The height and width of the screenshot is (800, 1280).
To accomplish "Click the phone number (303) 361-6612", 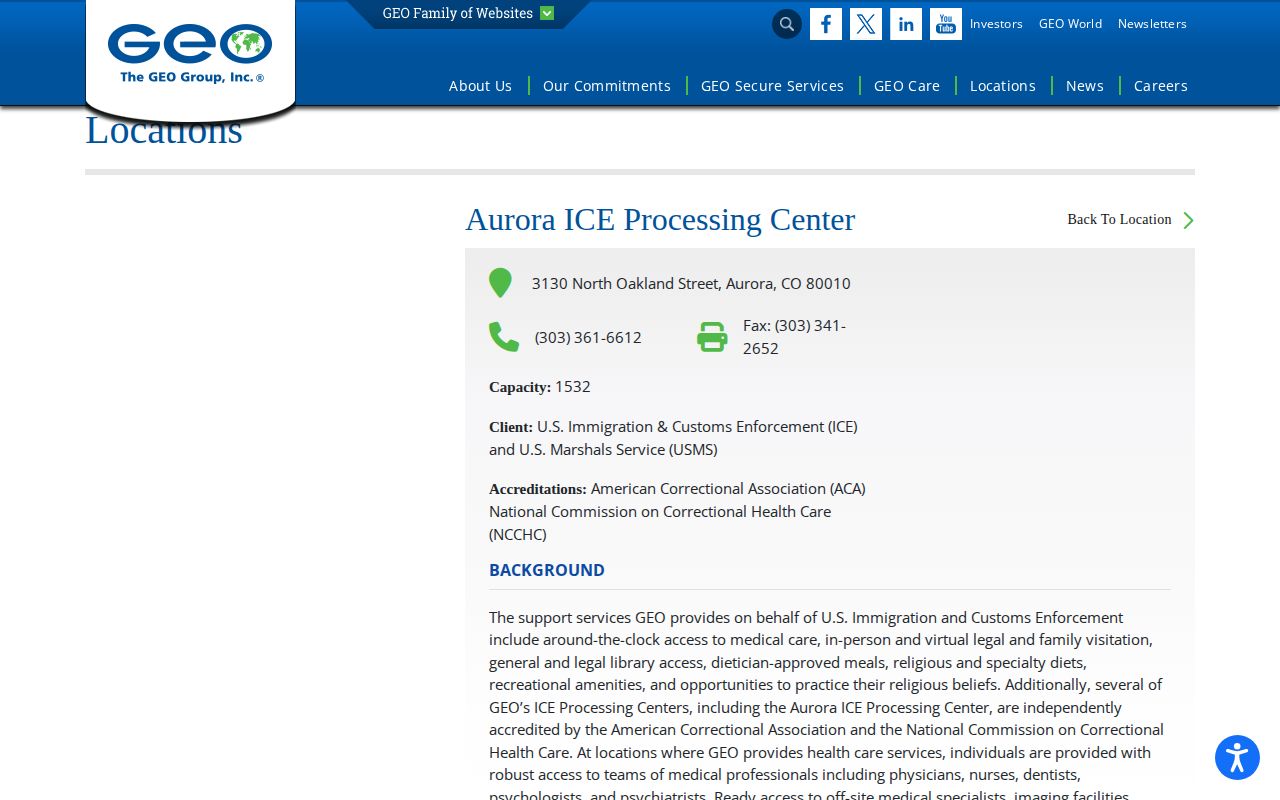I will 588,338.
